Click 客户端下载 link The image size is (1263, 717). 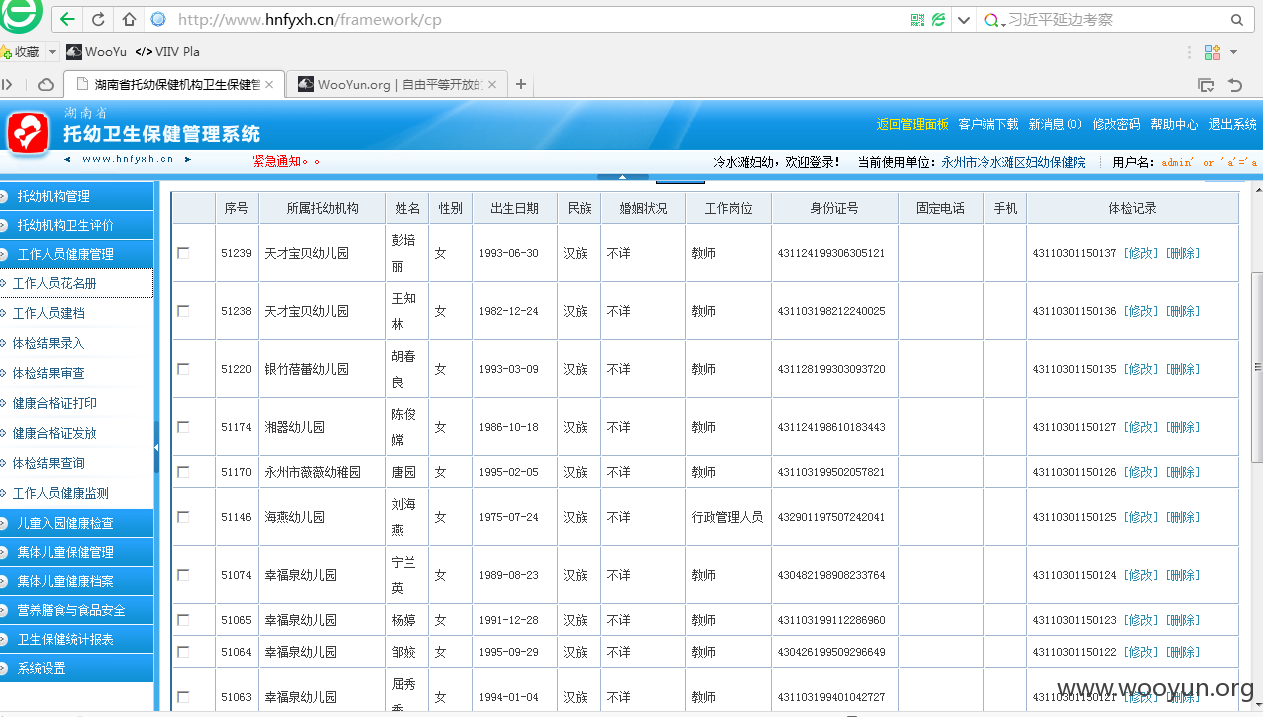point(988,125)
